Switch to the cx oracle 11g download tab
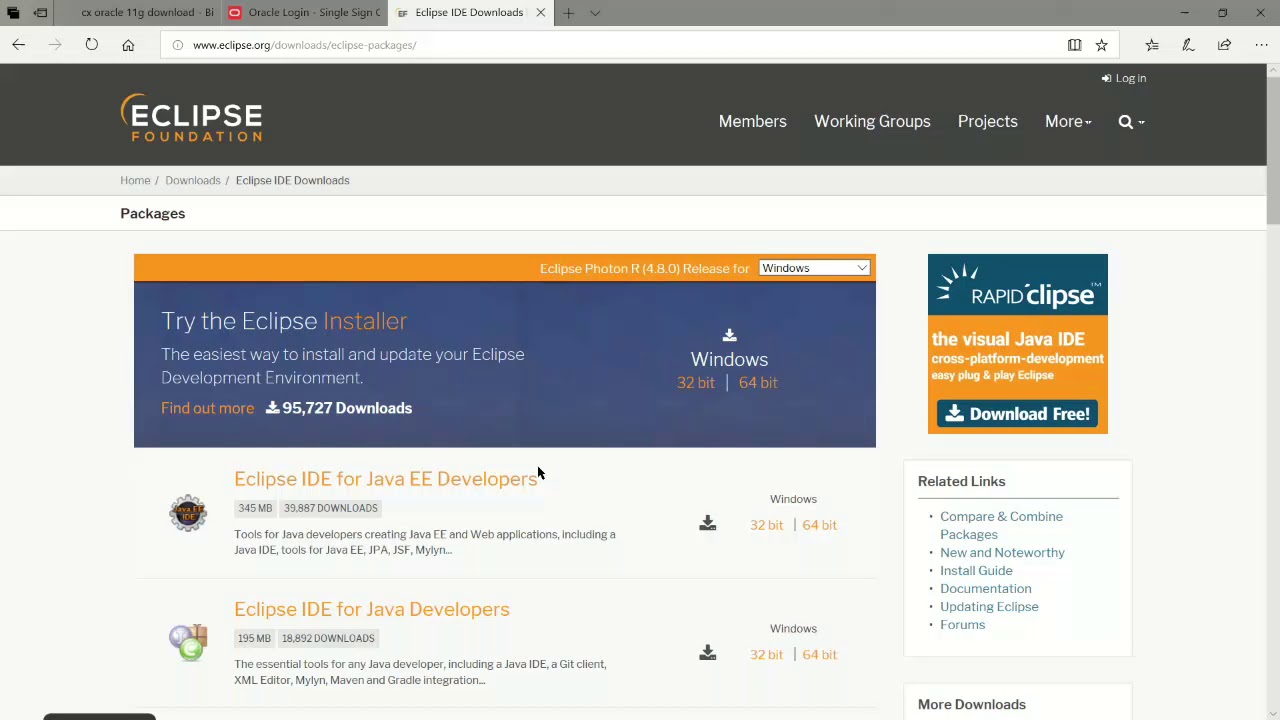This screenshot has height=720, width=1280. (147, 13)
